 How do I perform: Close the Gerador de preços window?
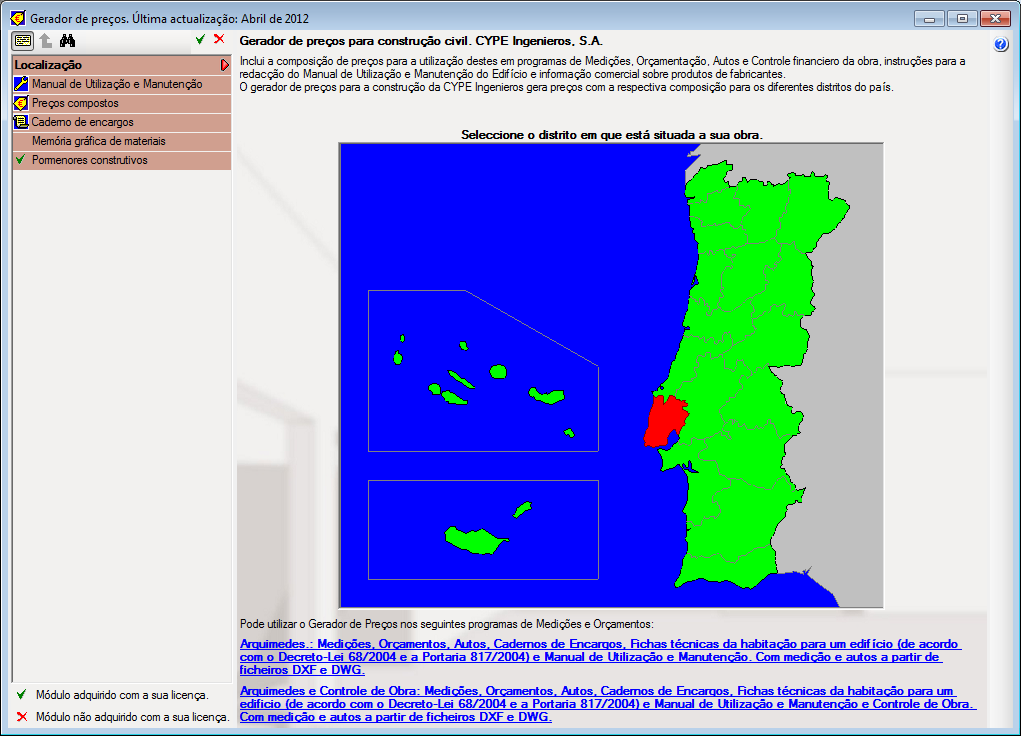click(995, 19)
